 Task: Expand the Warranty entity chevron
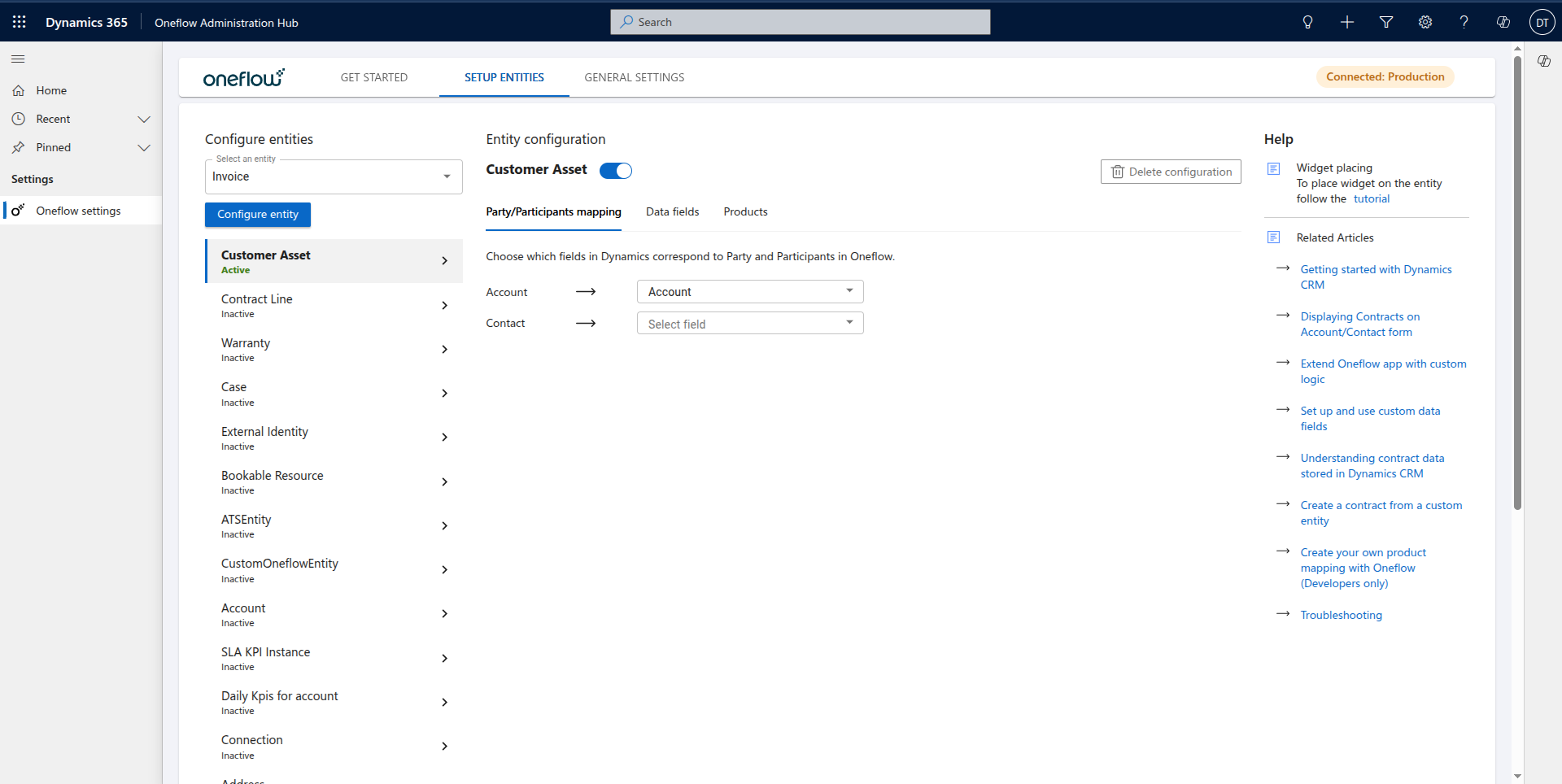(444, 350)
